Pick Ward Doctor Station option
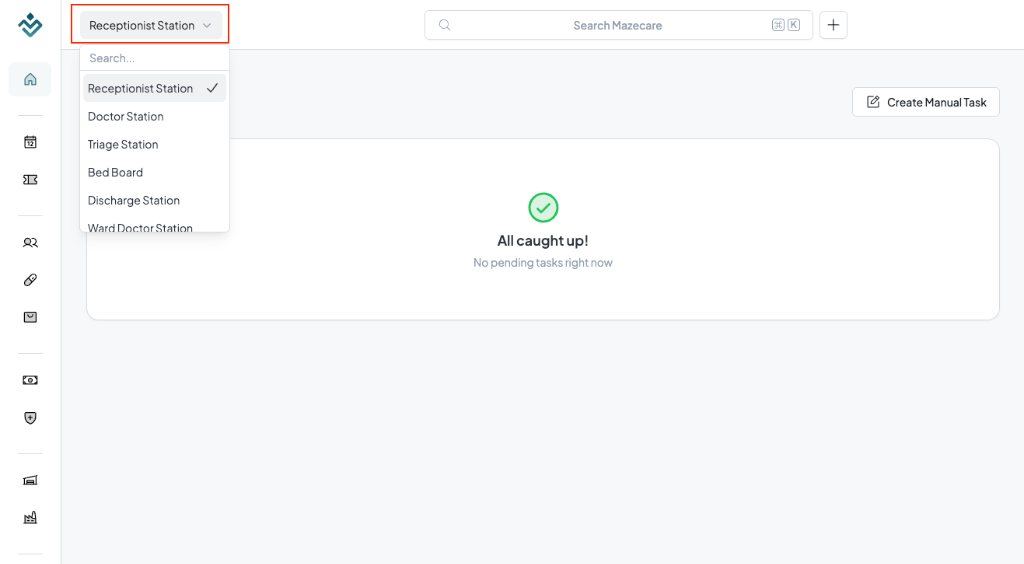This screenshot has height=564, width=1024. (x=154, y=226)
